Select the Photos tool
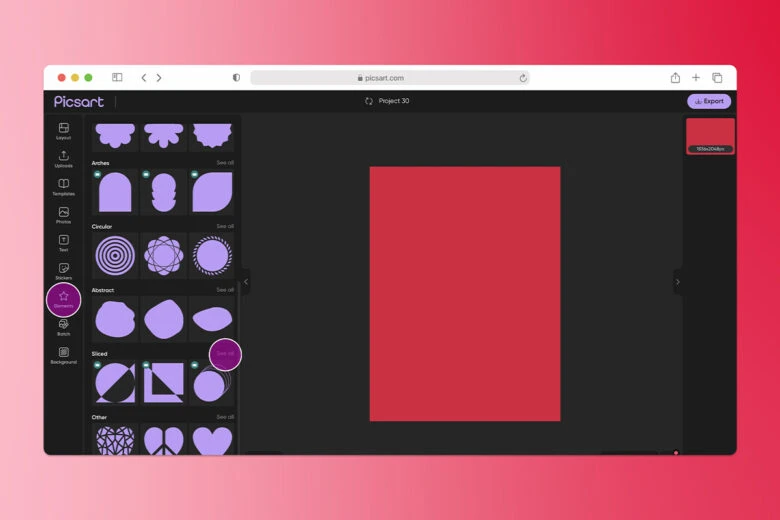Viewport: 780px width, 520px height. point(63,214)
